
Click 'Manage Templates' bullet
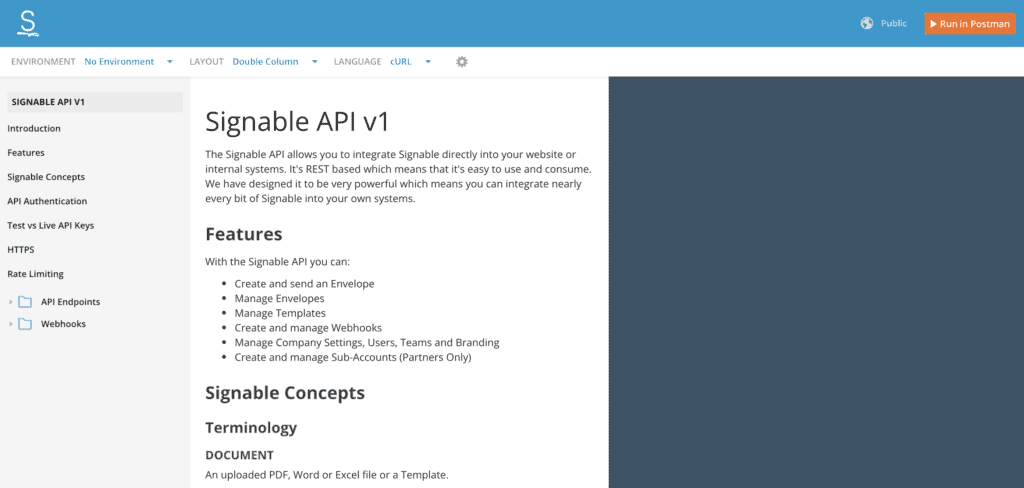(x=280, y=313)
